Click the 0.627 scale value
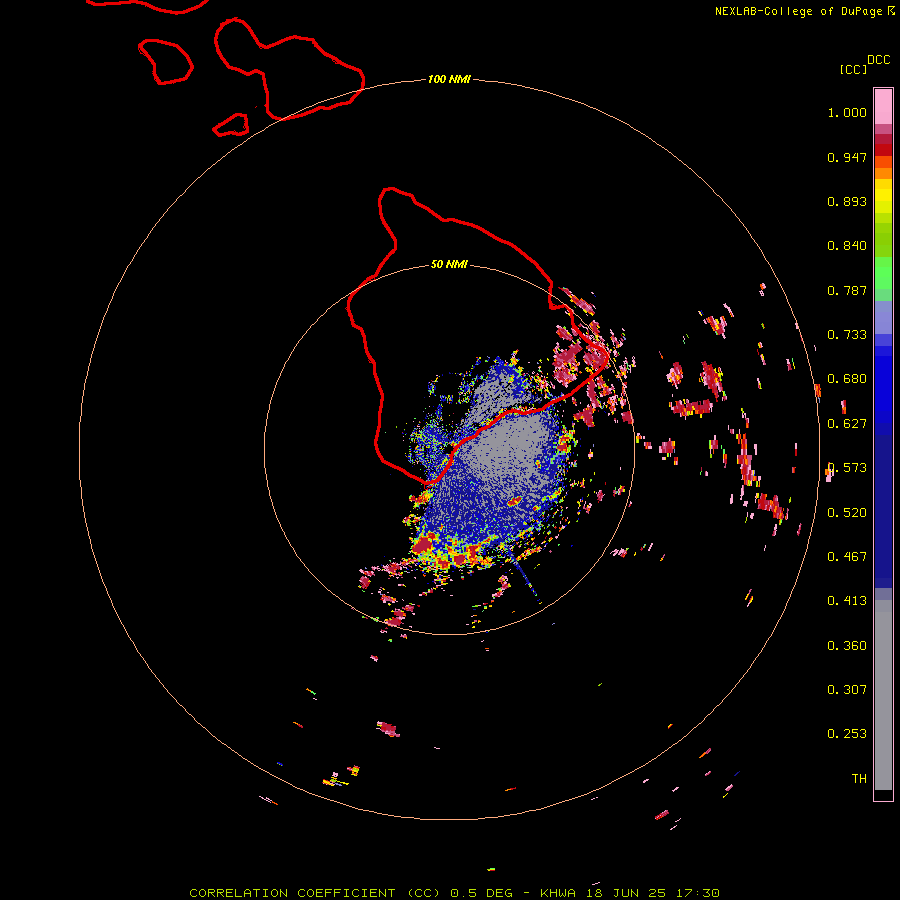This screenshot has width=900, height=900. point(847,424)
